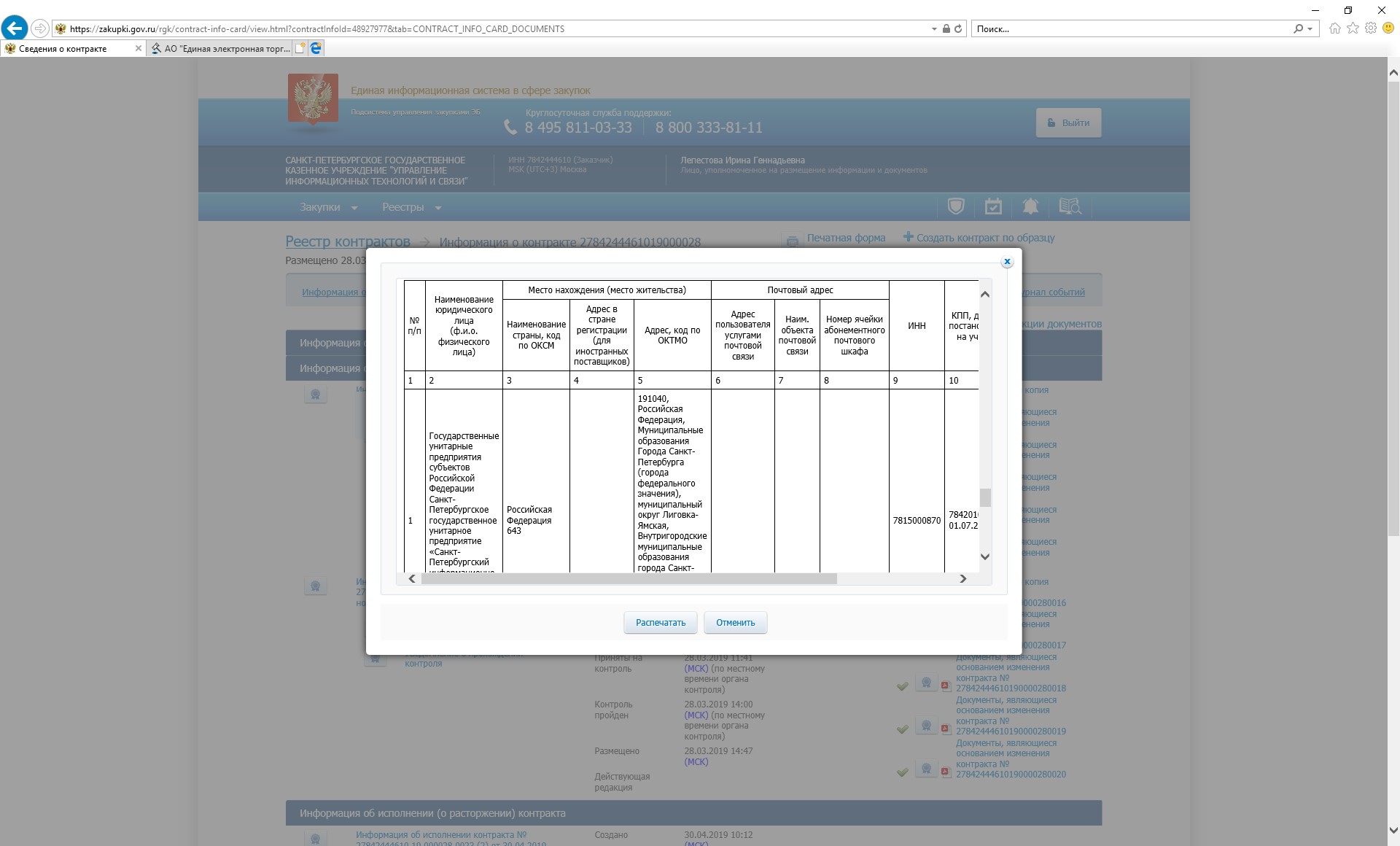Click signature icon beside document 0000280019

(x=926, y=726)
